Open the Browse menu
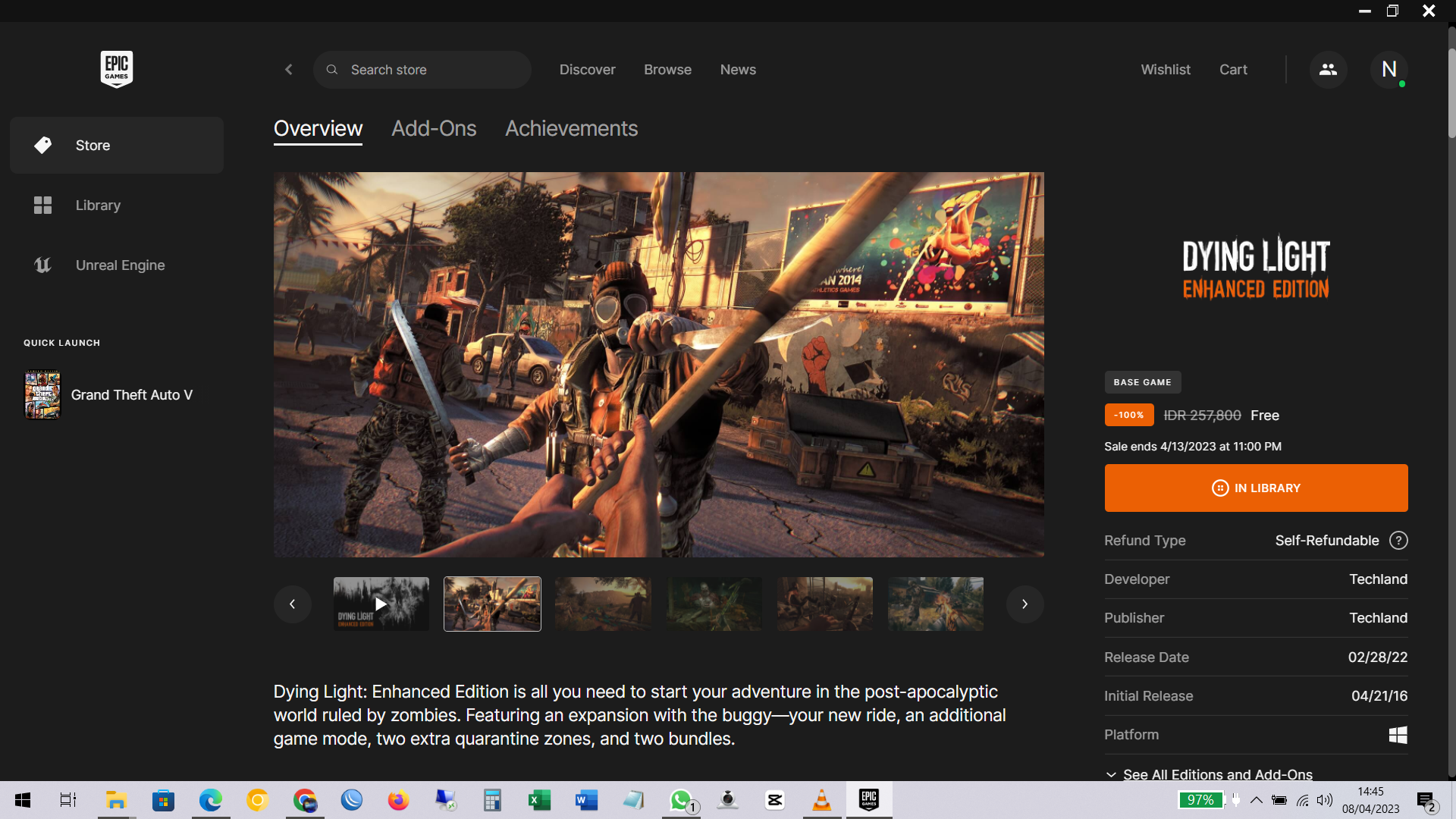The width and height of the screenshot is (1456, 819). coord(667,69)
